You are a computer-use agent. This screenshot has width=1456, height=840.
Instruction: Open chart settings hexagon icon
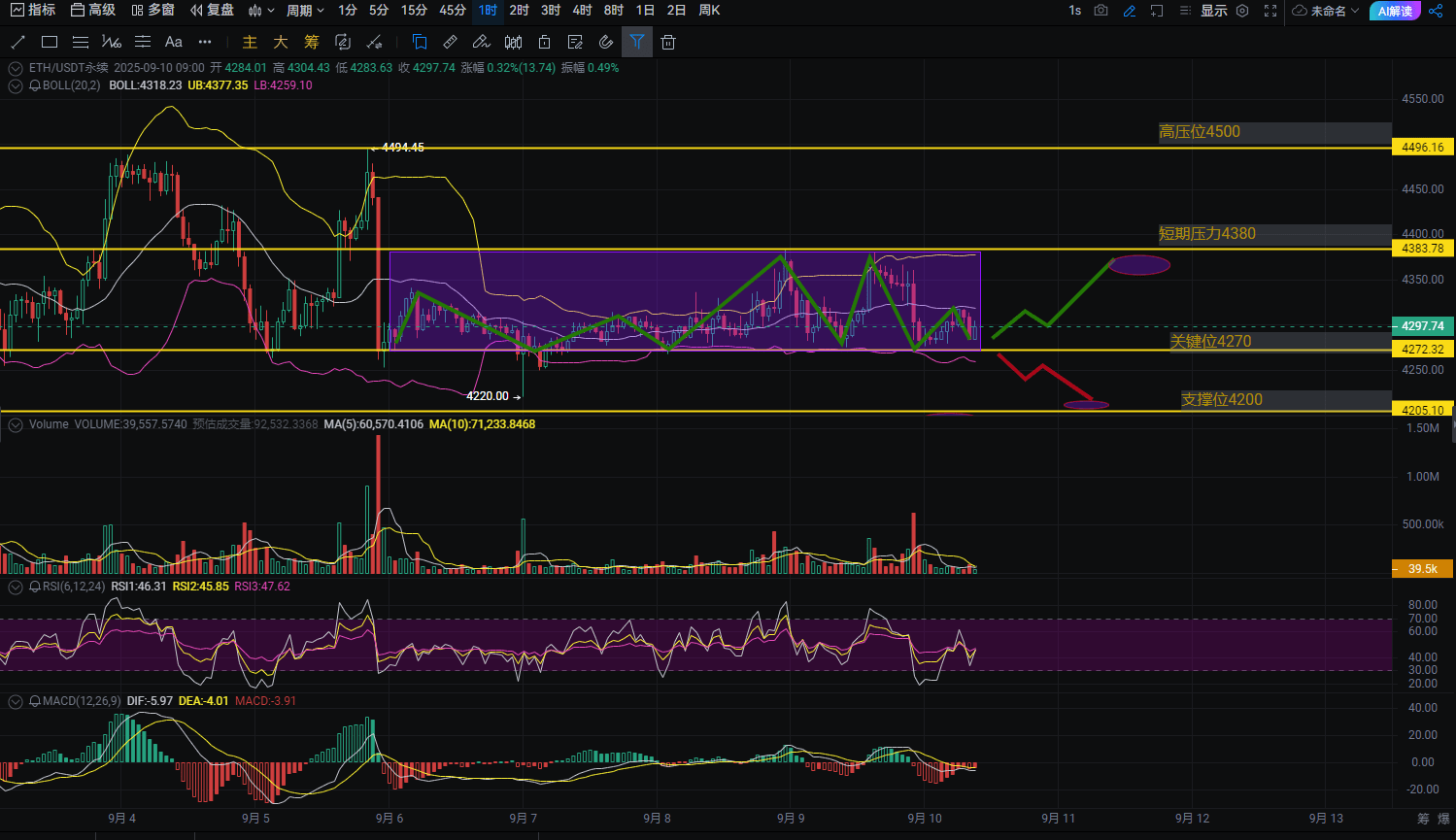(1242, 11)
